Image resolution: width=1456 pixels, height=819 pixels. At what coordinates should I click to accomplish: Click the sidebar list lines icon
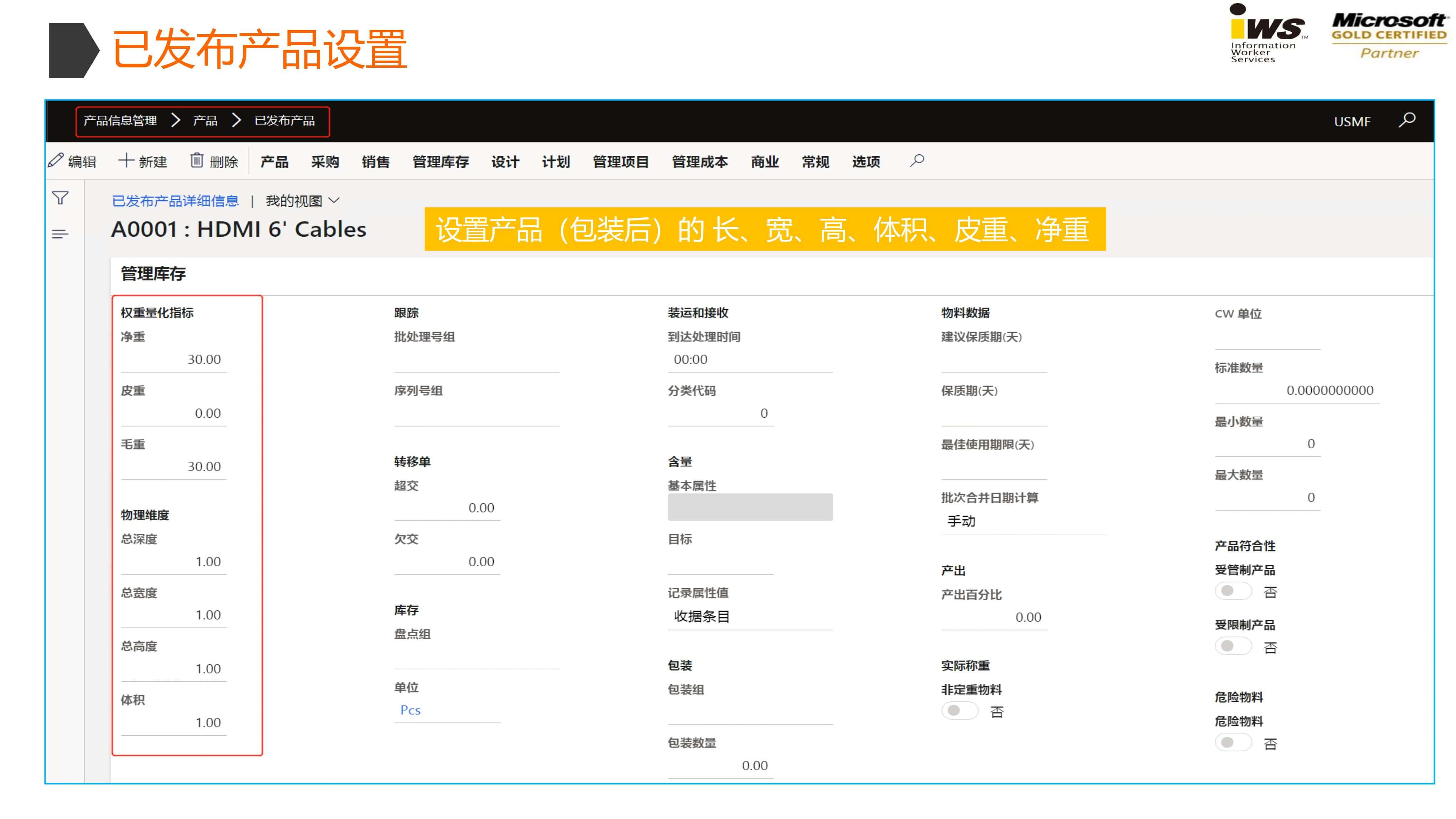tap(60, 233)
